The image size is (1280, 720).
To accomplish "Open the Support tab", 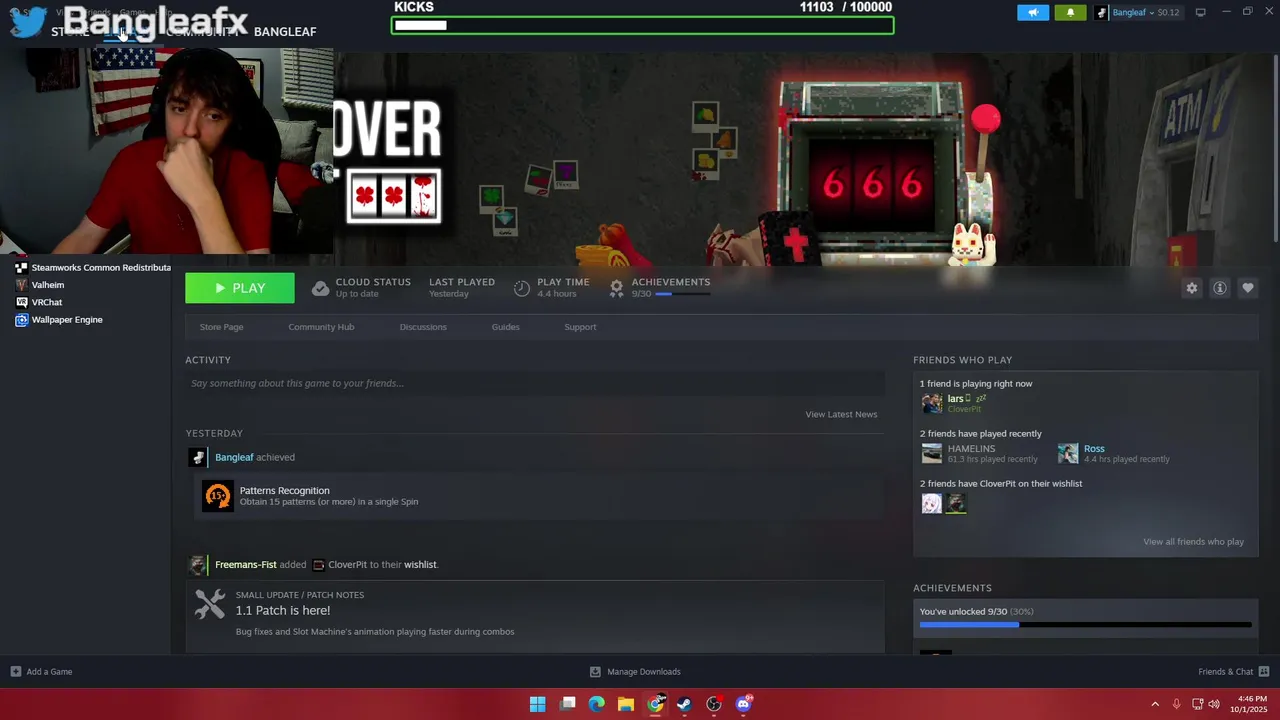I will tap(580, 327).
